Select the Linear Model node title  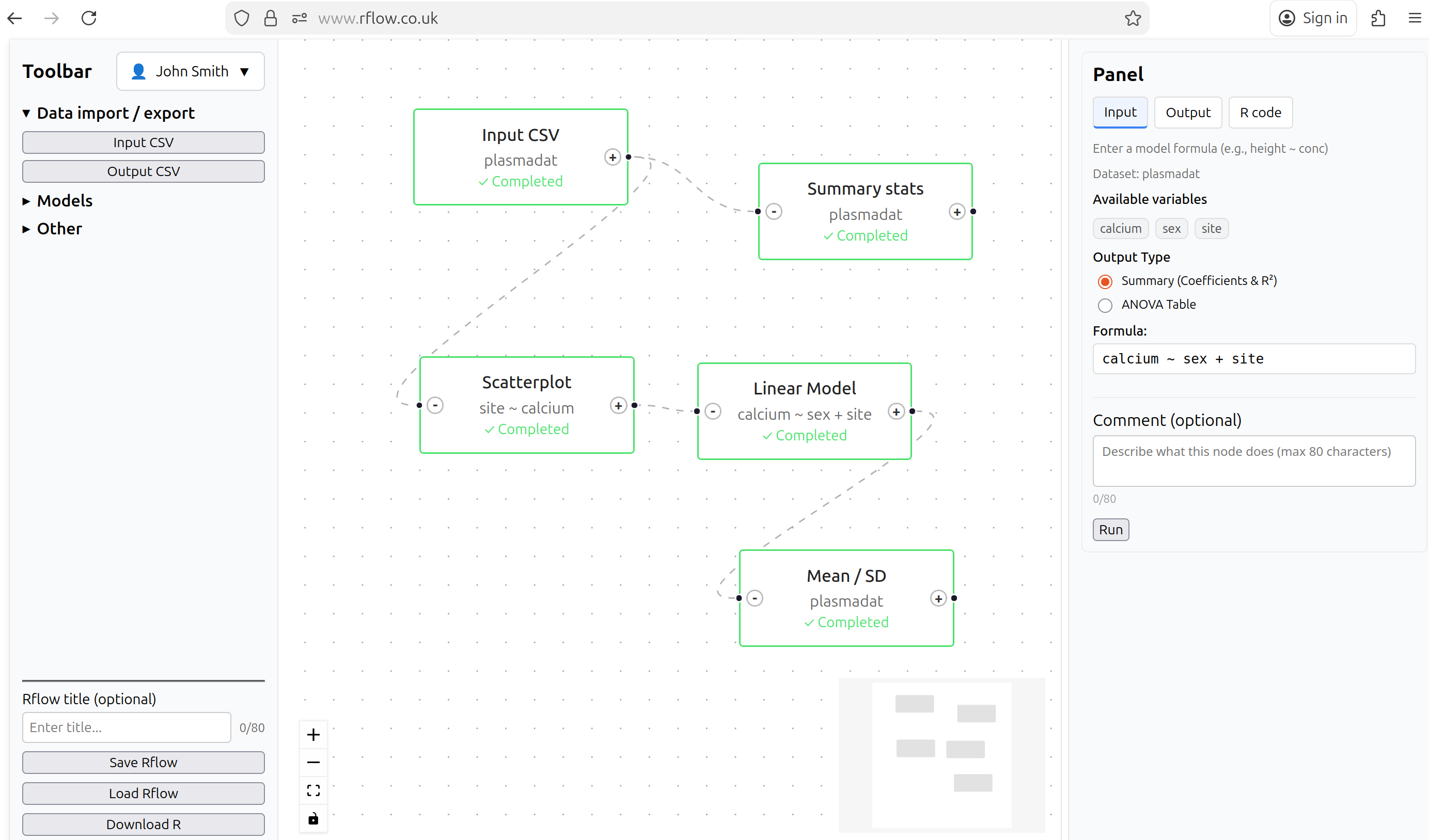(x=804, y=388)
